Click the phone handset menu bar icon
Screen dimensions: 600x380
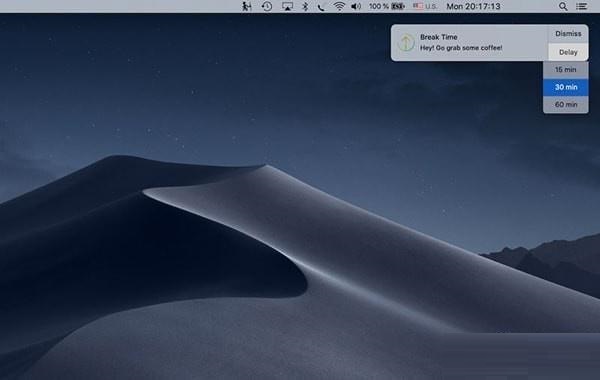pos(321,7)
